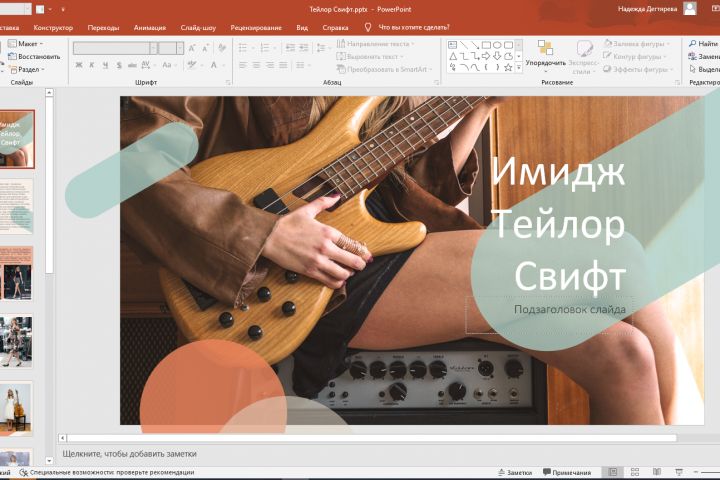Pick the straight line shape

click(464, 45)
